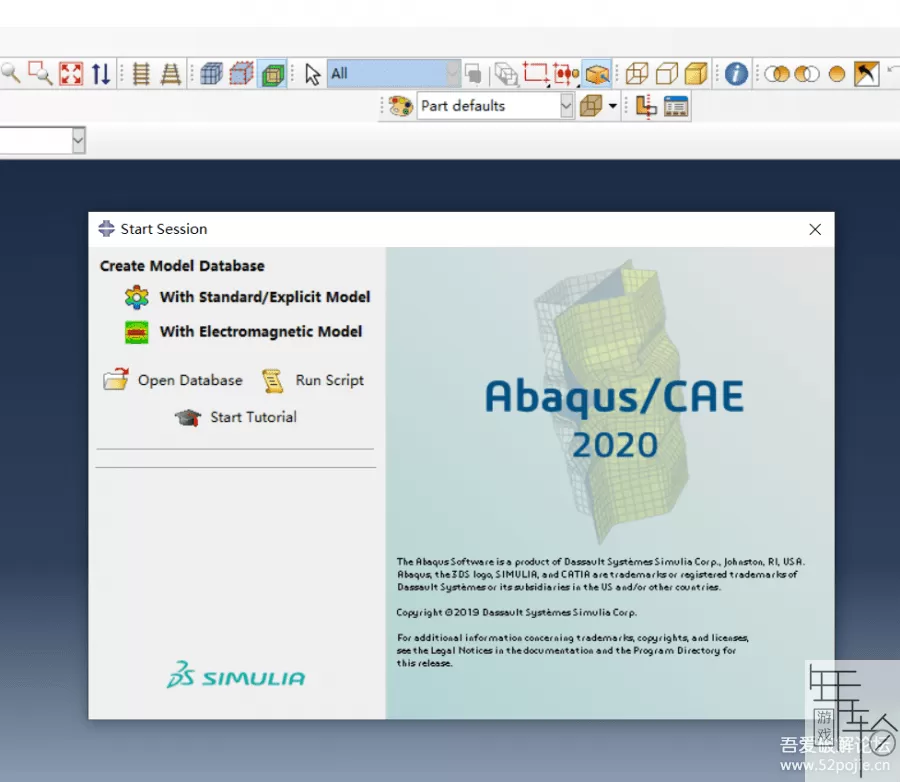
Task: Select the Box Zoom tool
Action: (x=40, y=73)
